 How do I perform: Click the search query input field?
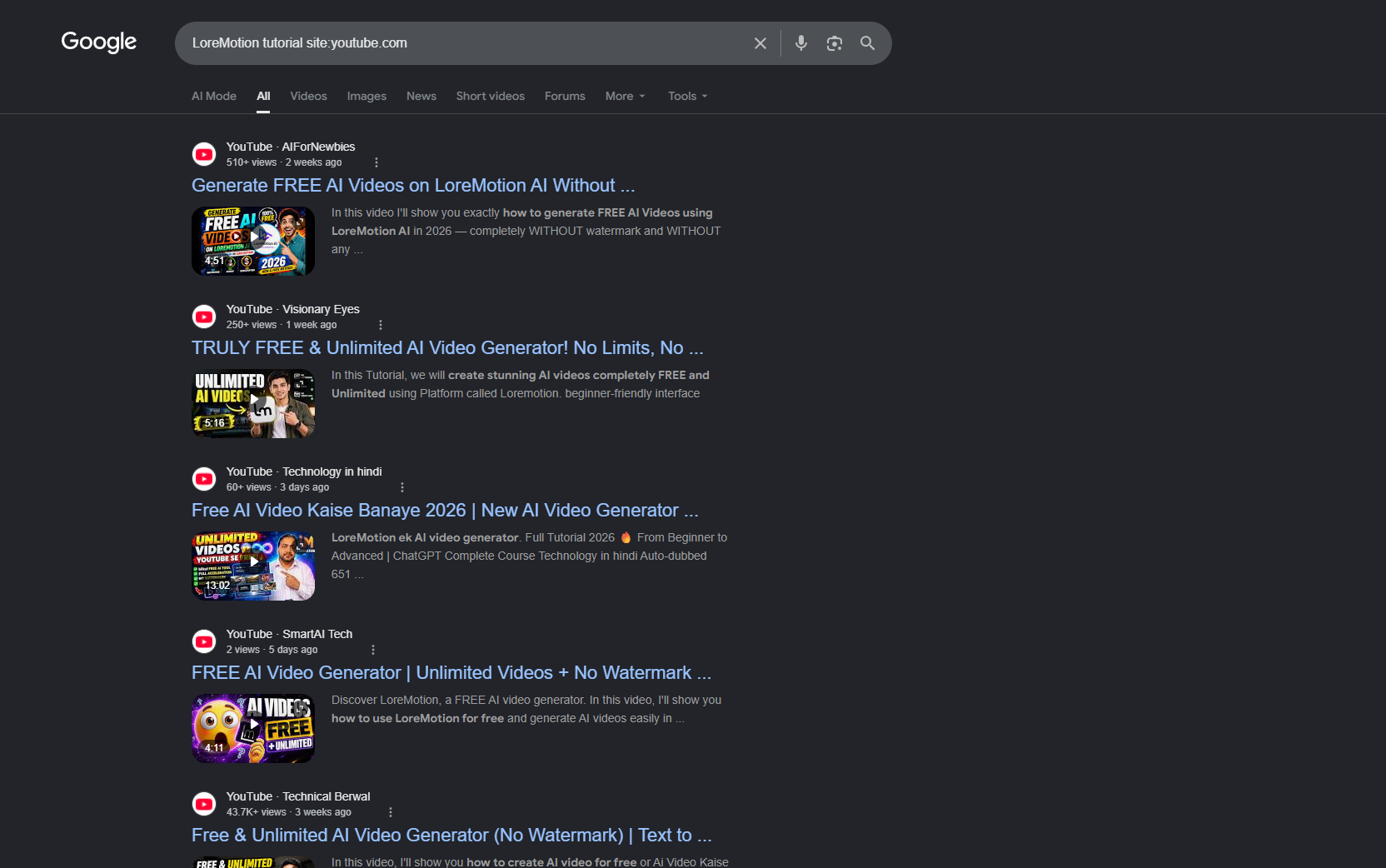[x=466, y=43]
